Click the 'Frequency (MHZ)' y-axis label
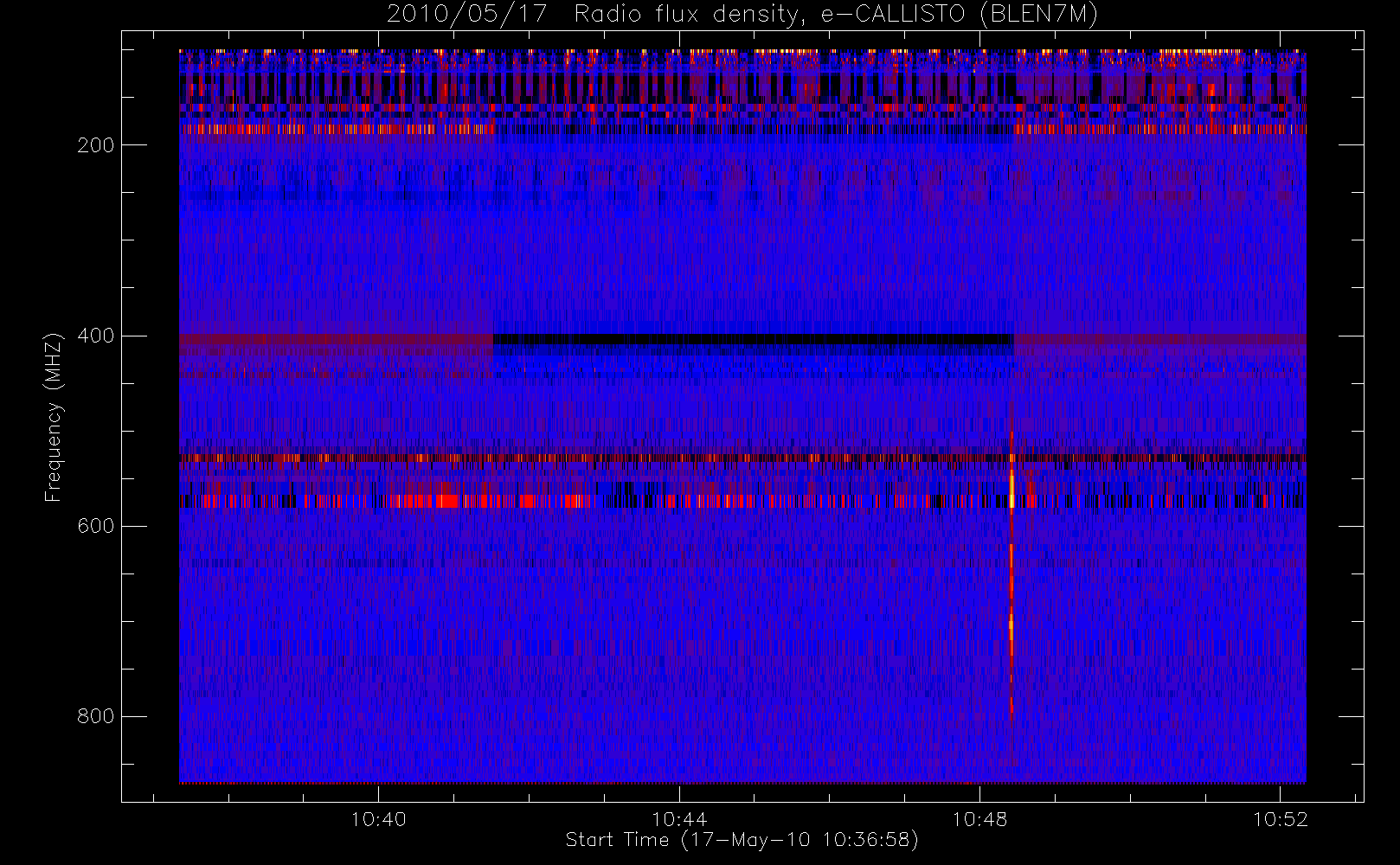The height and width of the screenshot is (865, 1400). (x=54, y=417)
